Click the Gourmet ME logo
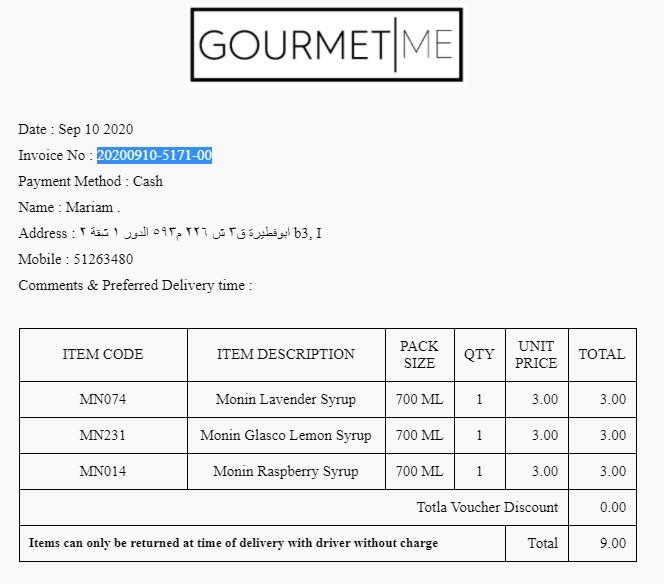Viewport: 664px width, 584px height. pyautogui.click(x=326, y=45)
